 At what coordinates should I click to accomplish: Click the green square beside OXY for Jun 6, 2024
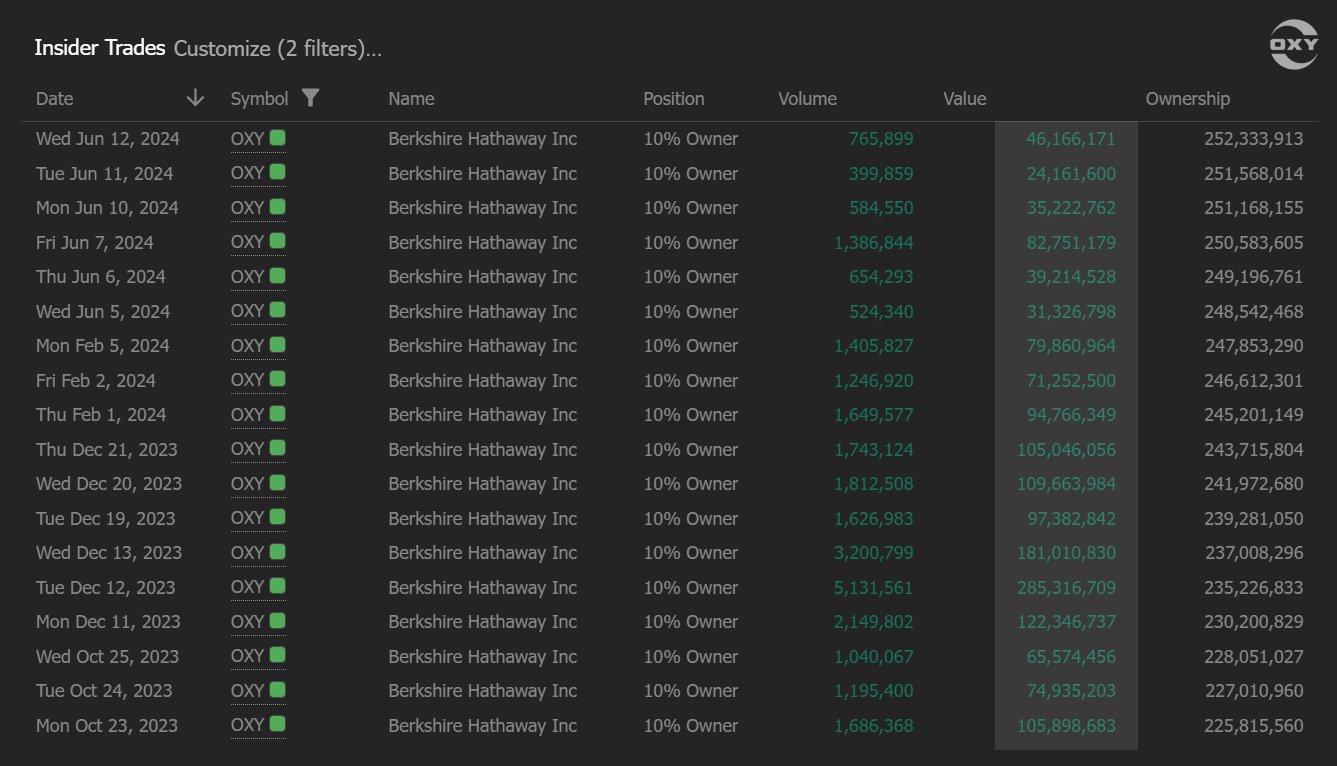[277, 275]
